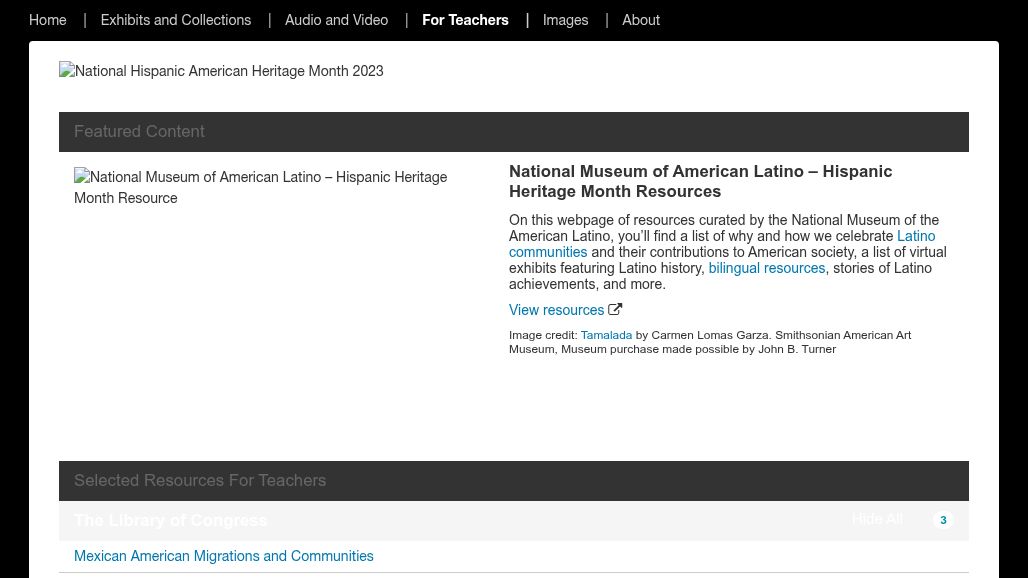Collapse The Library of Congress section
The width and height of the screenshot is (1028, 578).
[x=171, y=520]
